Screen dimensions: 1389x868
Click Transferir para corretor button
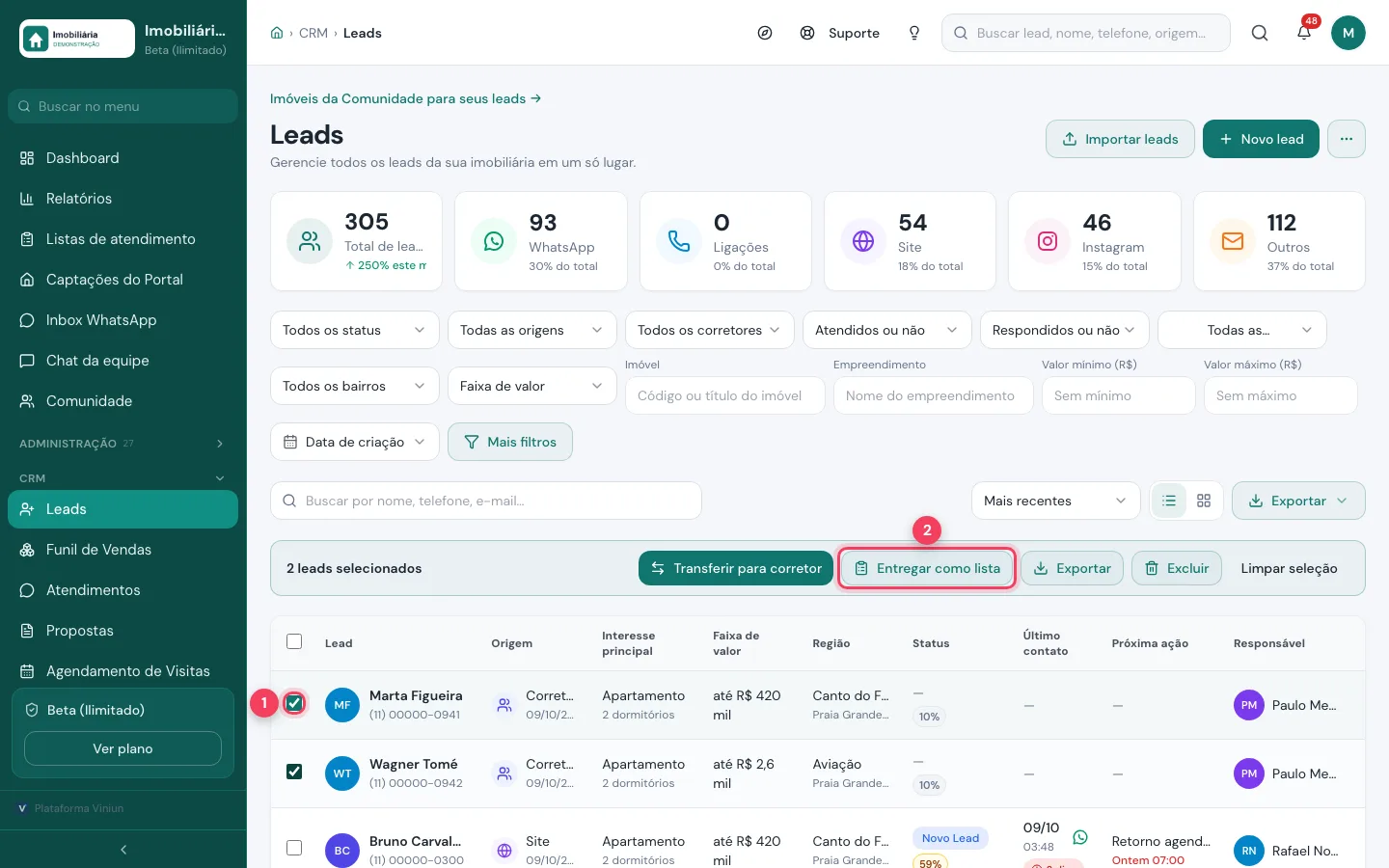coord(736,568)
